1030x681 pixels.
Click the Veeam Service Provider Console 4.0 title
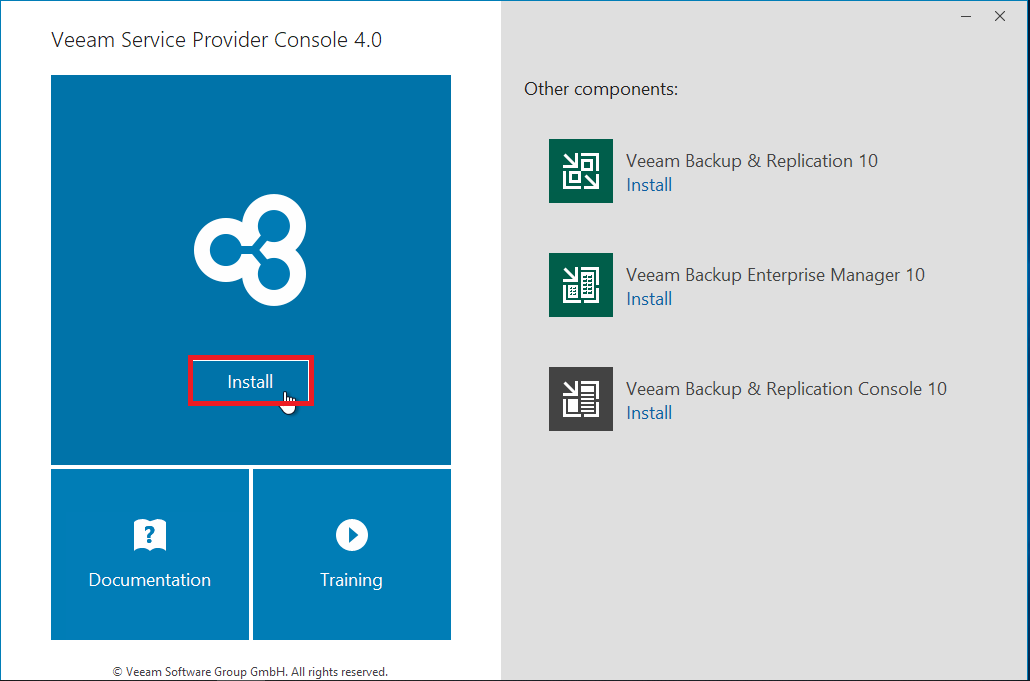coord(217,39)
